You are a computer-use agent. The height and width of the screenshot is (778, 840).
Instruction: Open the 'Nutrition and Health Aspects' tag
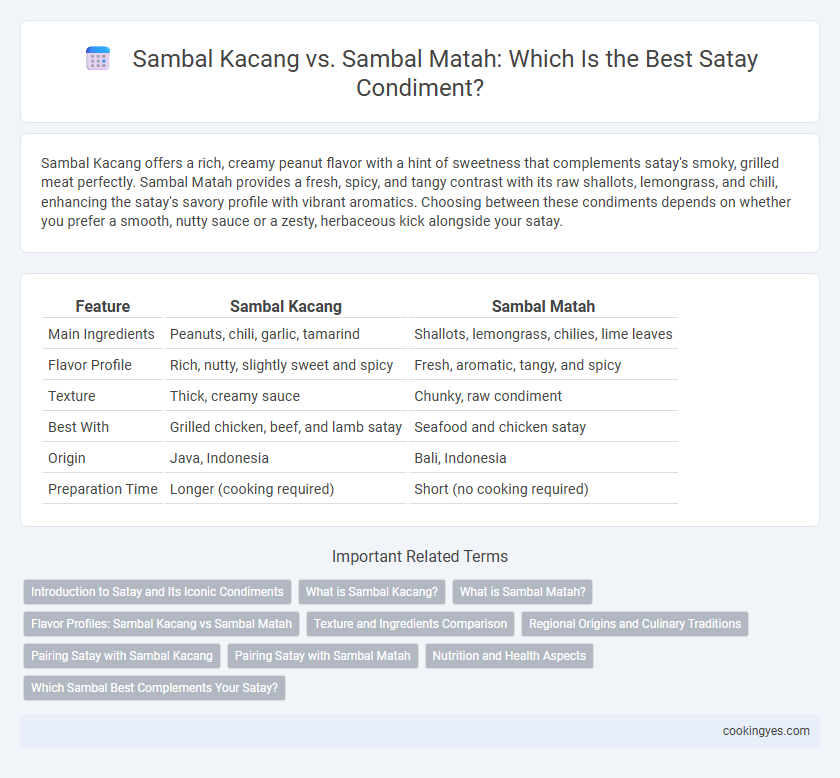pyautogui.click(x=509, y=656)
